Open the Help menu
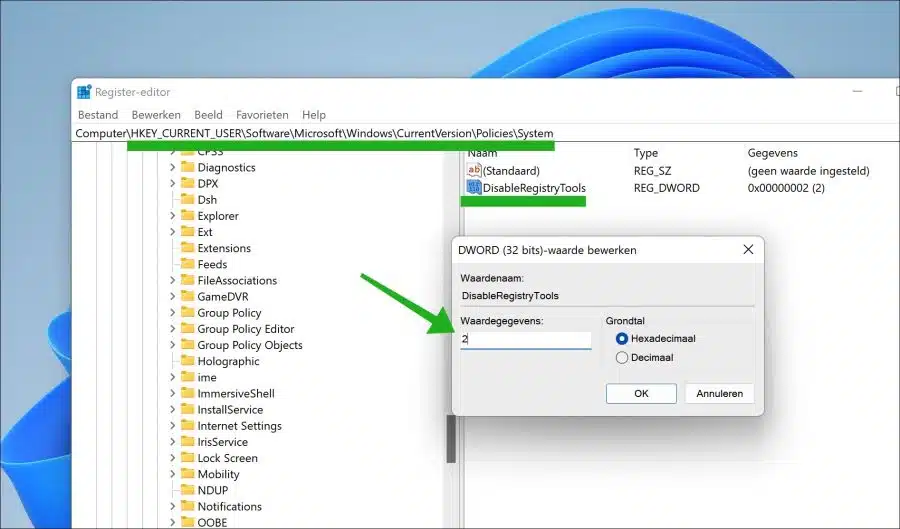 (314, 115)
